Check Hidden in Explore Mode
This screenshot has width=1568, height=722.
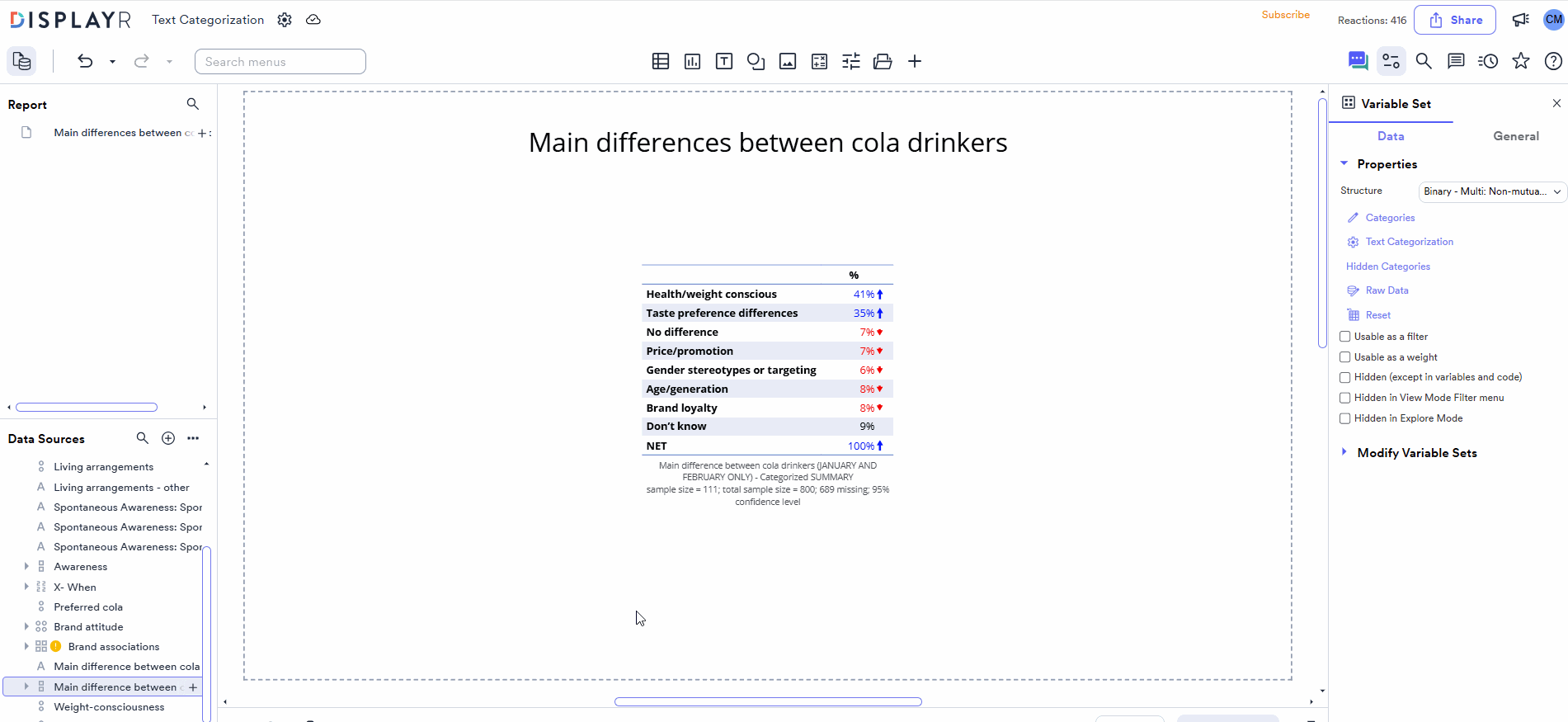click(x=1345, y=418)
